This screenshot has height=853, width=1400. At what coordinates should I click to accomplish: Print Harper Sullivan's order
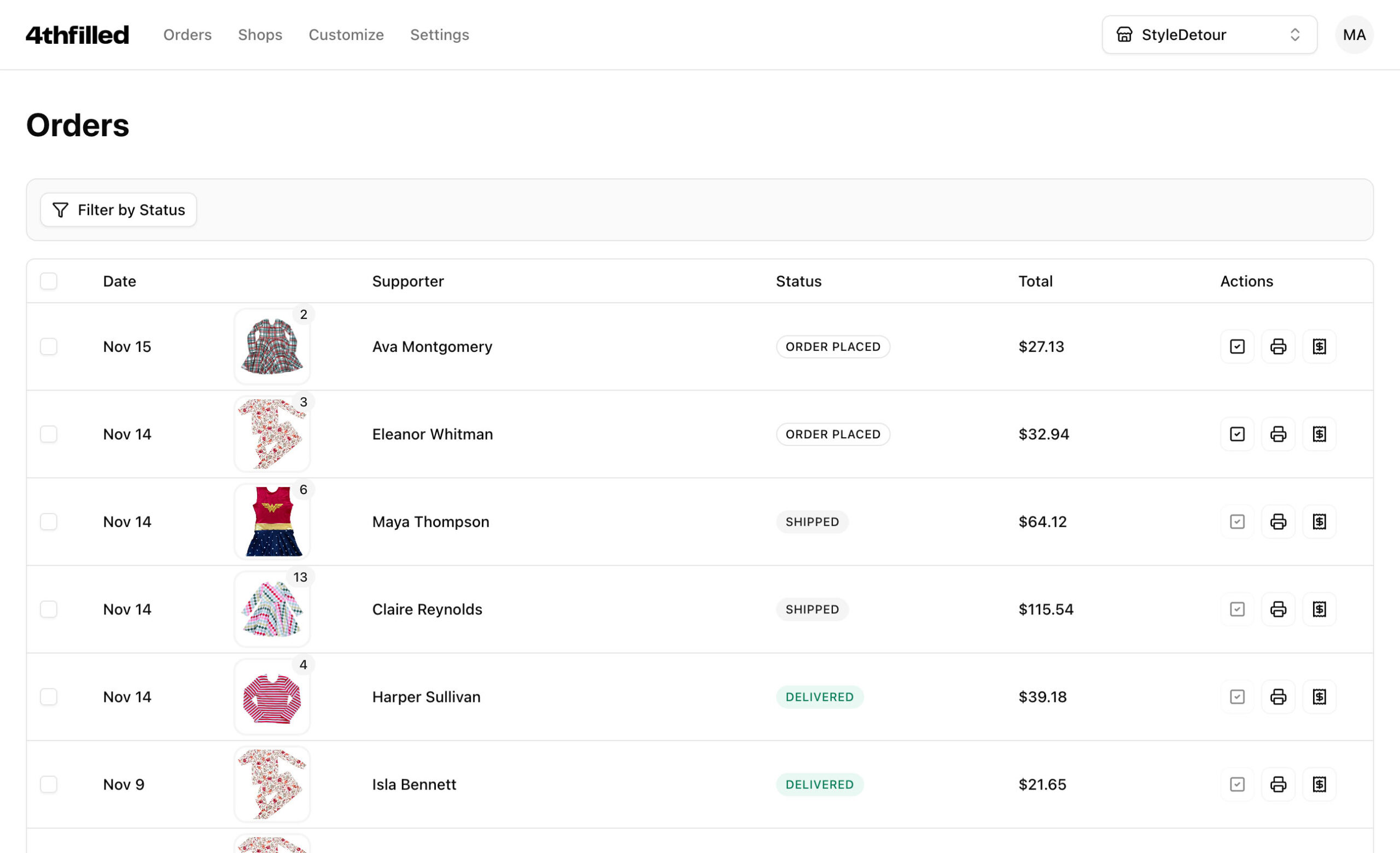click(x=1278, y=697)
